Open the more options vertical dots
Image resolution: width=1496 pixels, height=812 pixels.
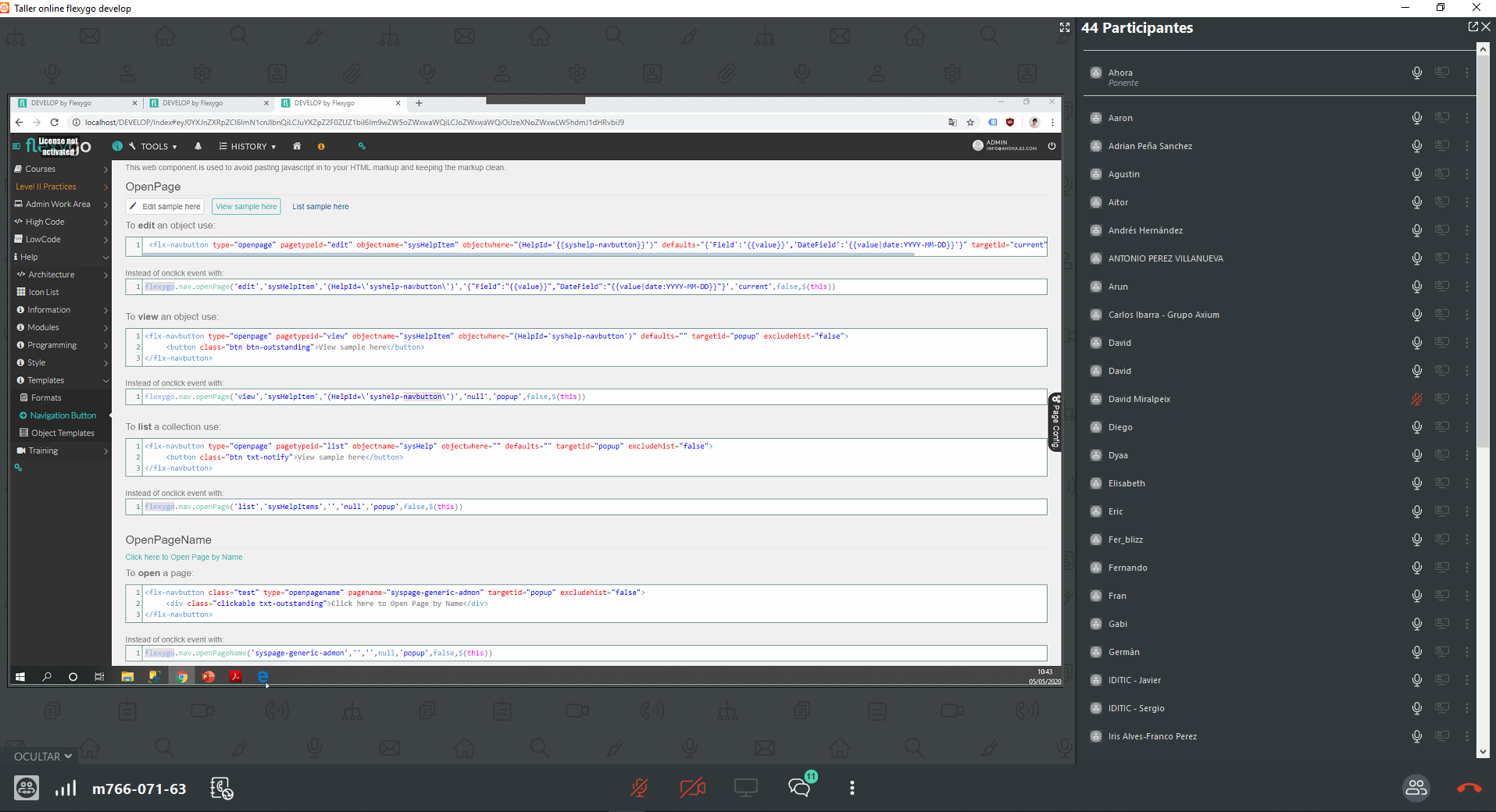[x=852, y=788]
